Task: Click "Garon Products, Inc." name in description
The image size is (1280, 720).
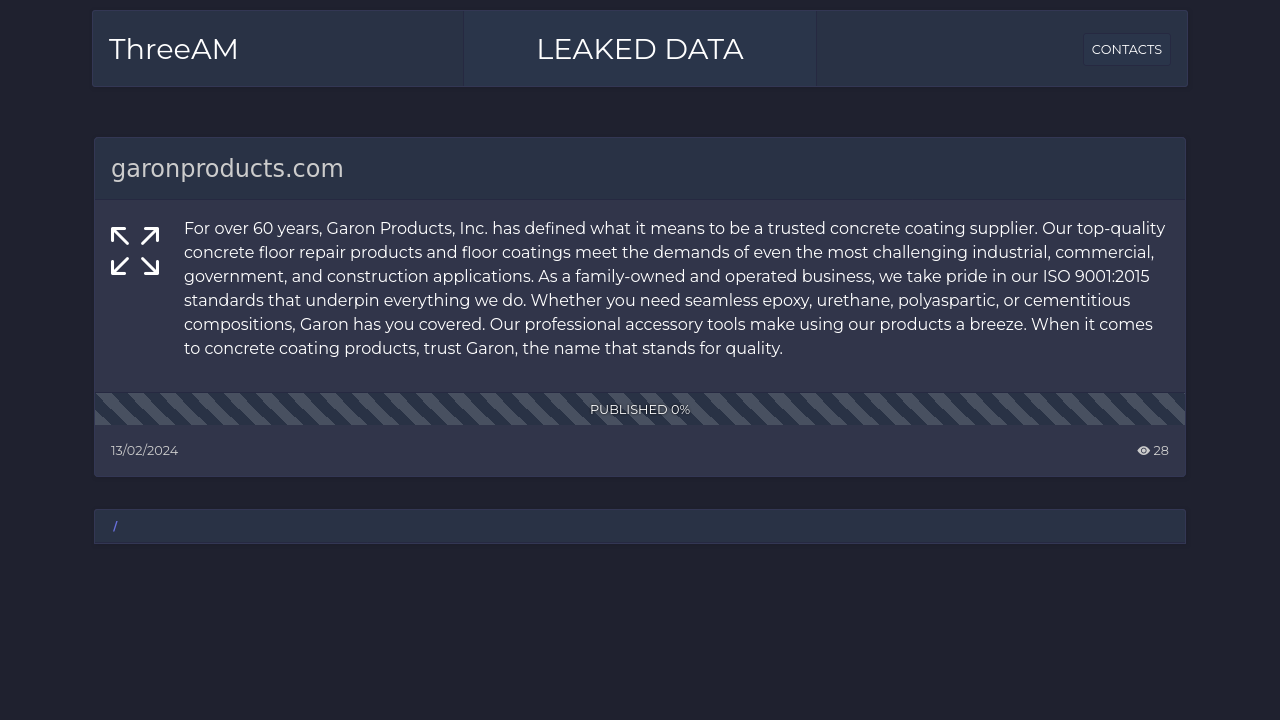Action: [407, 228]
